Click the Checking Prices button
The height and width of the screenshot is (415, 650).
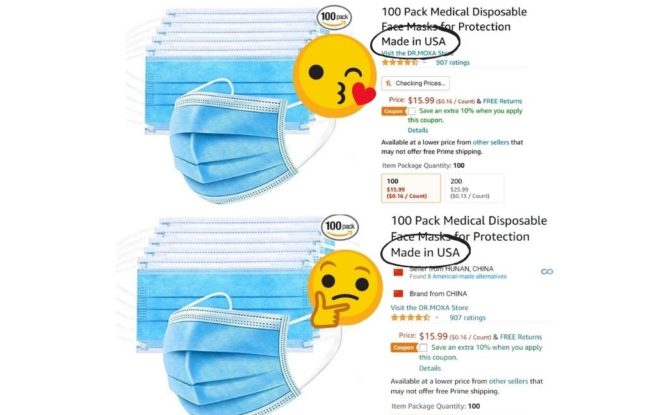(x=415, y=83)
